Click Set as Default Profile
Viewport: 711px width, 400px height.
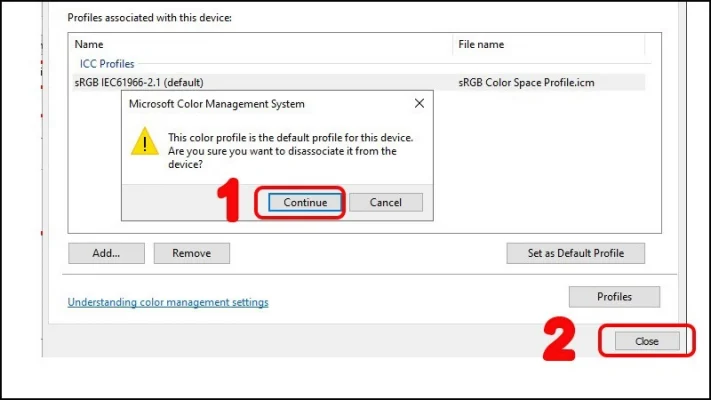click(x=574, y=253)
